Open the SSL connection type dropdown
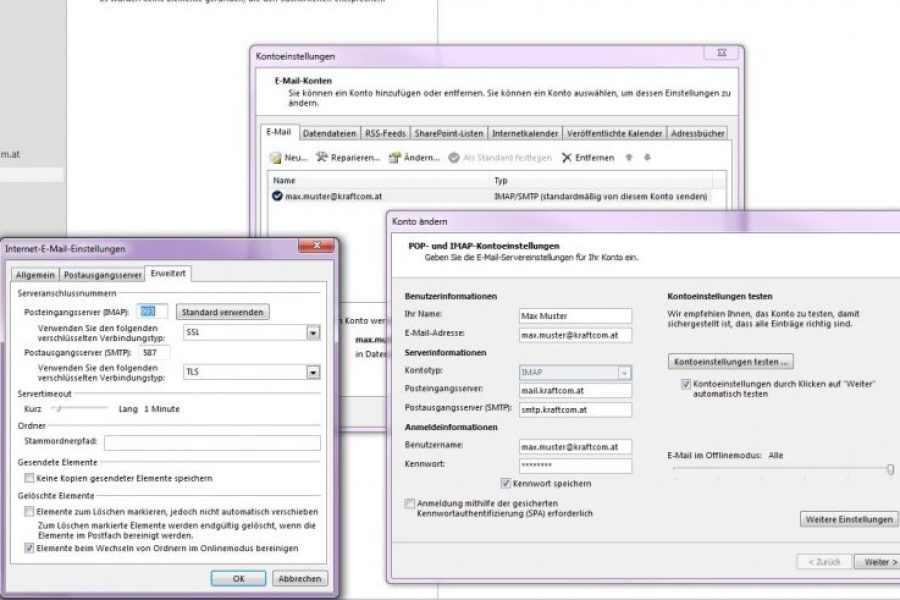Screen dimensions: 900x600 (x=313, y=333)
